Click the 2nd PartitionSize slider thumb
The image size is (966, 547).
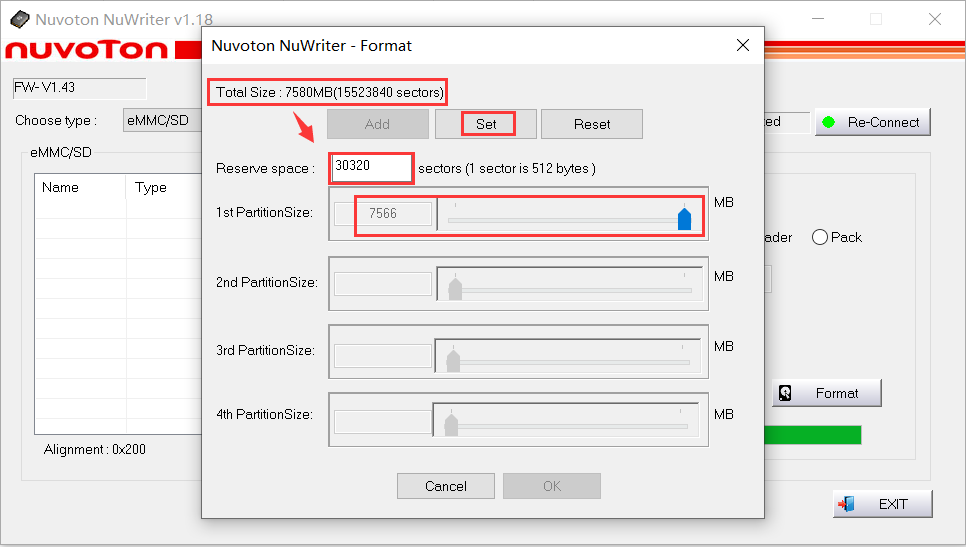(455, 289)
